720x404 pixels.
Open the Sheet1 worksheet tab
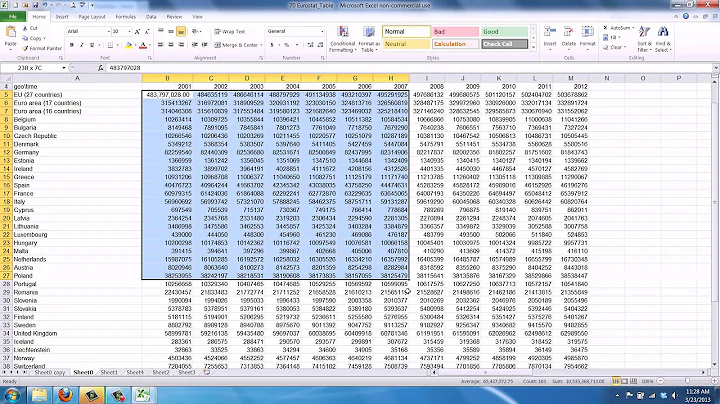coord(109,373)
